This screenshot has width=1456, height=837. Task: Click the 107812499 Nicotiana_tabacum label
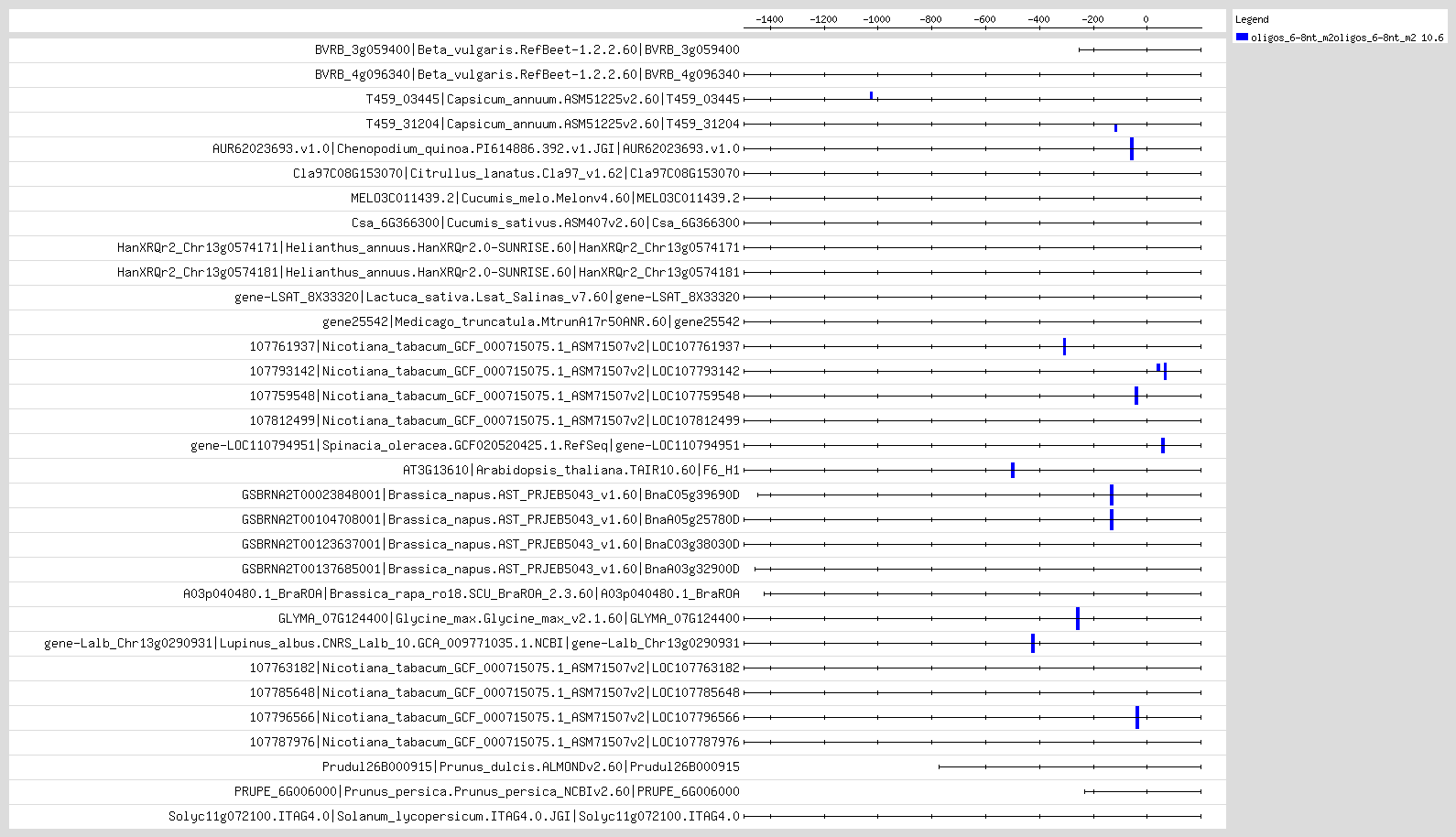point(494,420)
